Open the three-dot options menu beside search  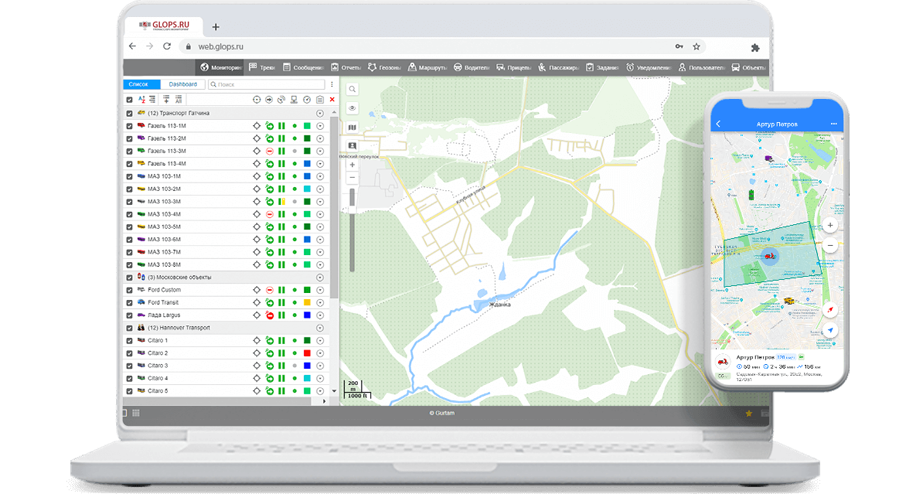coord(332,84)
